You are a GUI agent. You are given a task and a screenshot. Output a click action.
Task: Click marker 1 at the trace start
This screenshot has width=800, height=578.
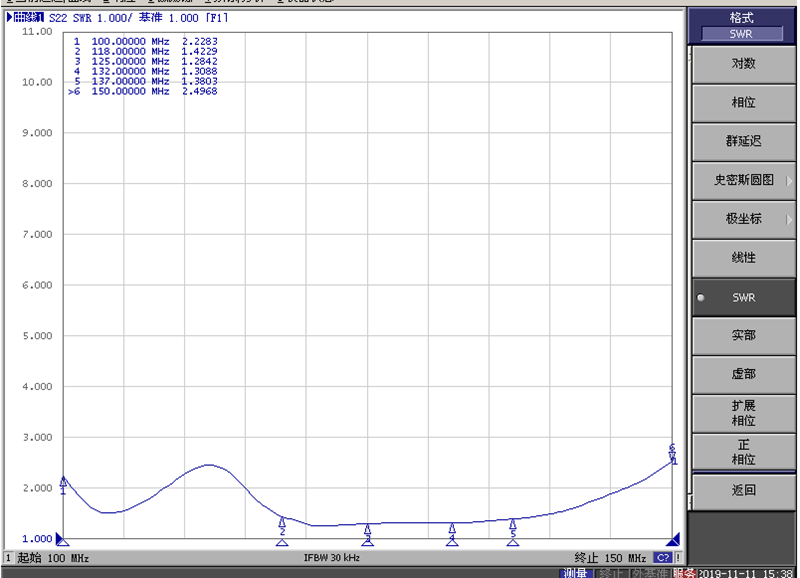pos(64,483)
